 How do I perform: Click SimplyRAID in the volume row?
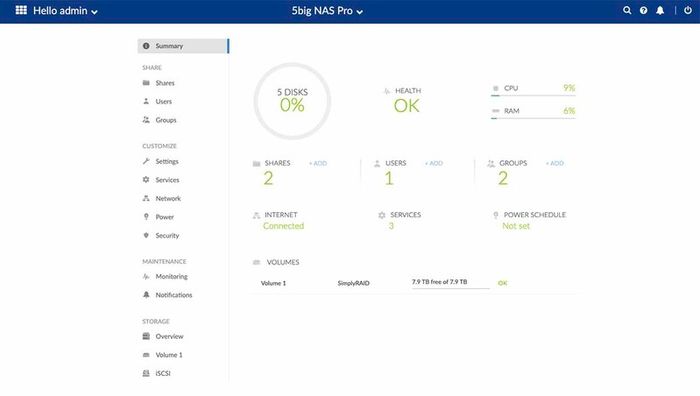point(353,283)
